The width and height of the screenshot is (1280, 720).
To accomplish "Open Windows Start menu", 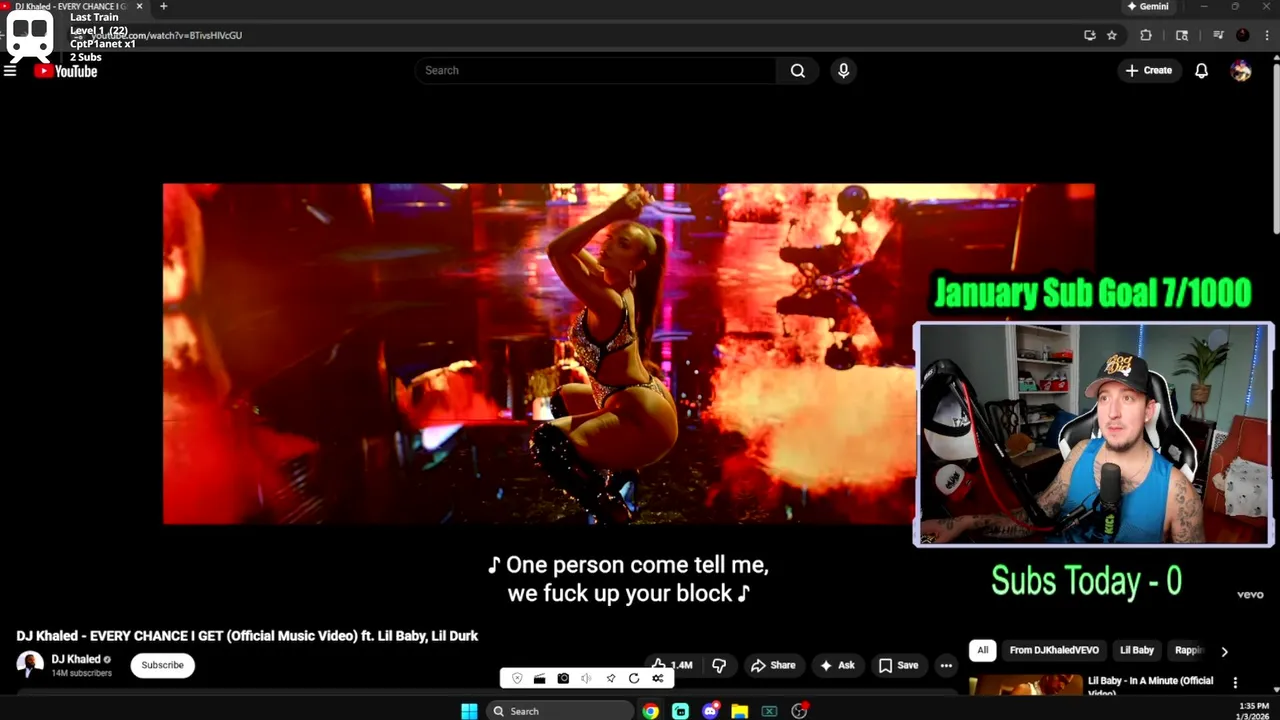I will click(x=469, y=711).
